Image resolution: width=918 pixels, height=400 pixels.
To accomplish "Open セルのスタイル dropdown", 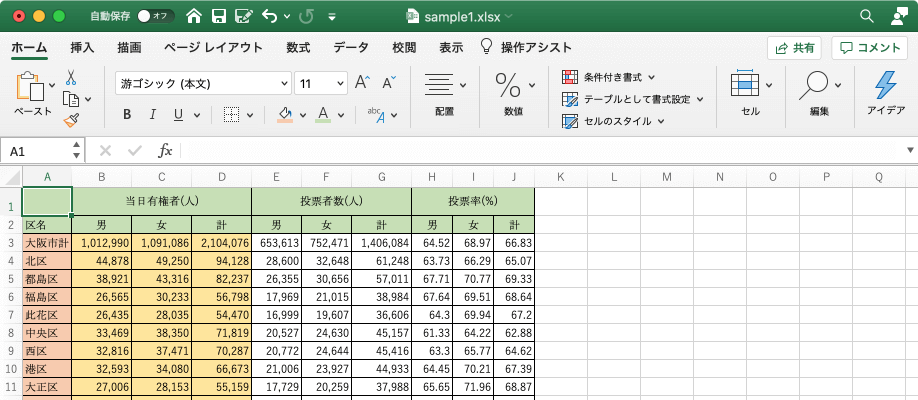I will [613, 121].
